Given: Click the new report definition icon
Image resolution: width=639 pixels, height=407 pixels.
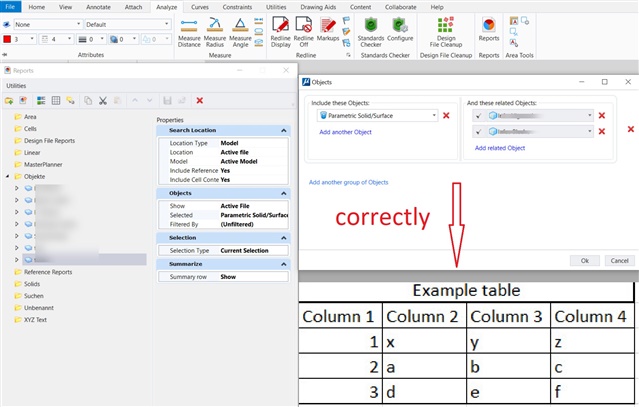Looking at the screenshot, I should point(23,101).
